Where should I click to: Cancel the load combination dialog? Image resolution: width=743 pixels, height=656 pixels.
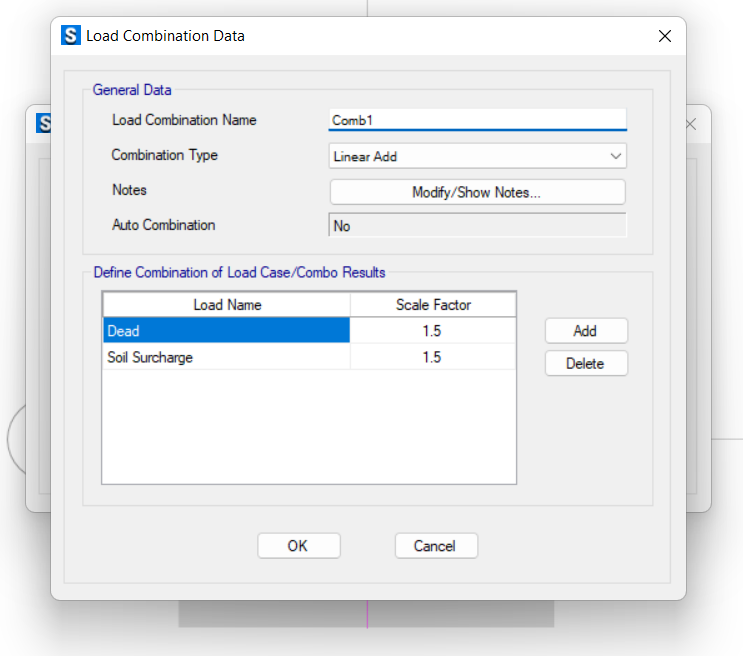coord(436,546)
